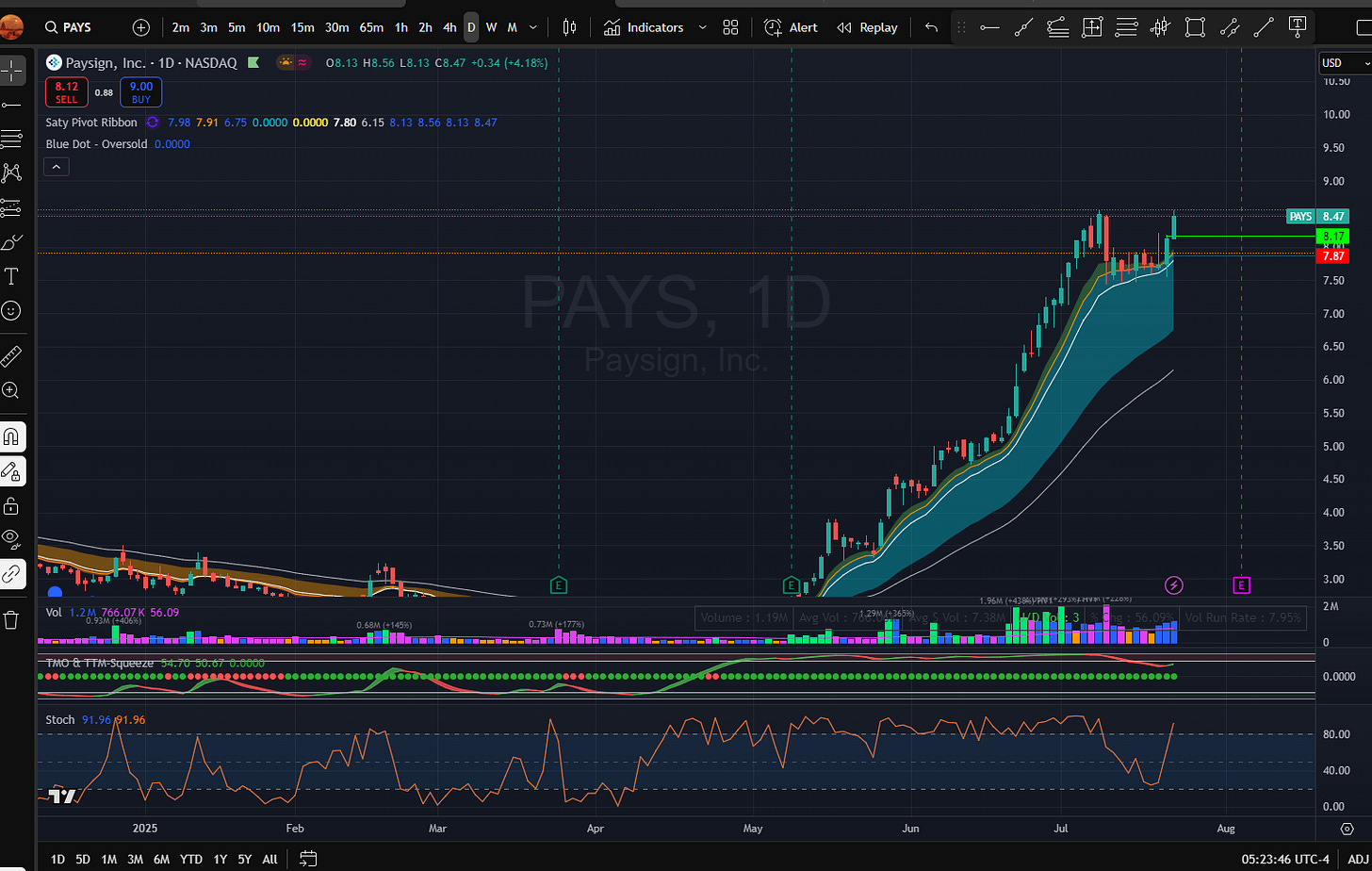Switch to the 65m timeframe
The image size is (1372, 871).
371,27
